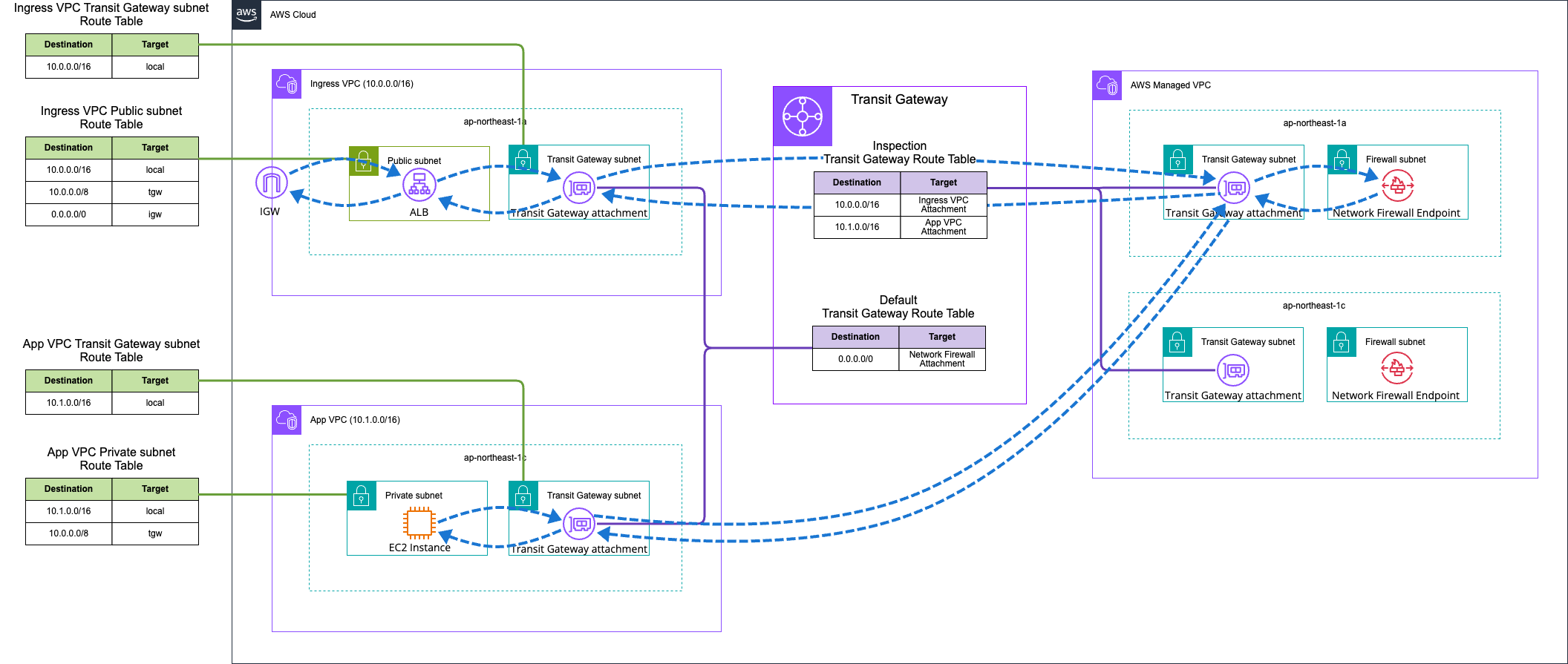
Task: Click the "Private subnet" label
Action: point(414,496)
